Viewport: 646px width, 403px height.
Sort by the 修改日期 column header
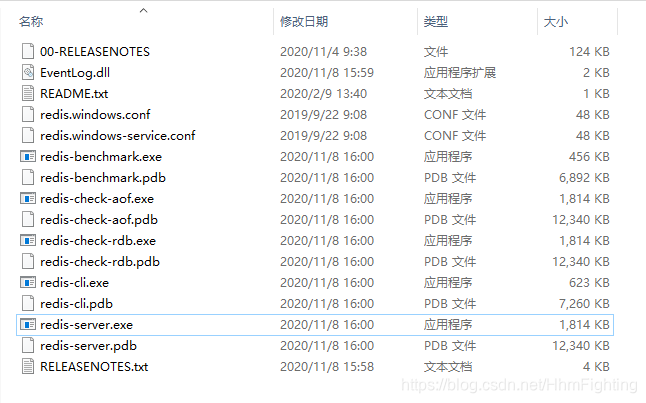point(304,21)
